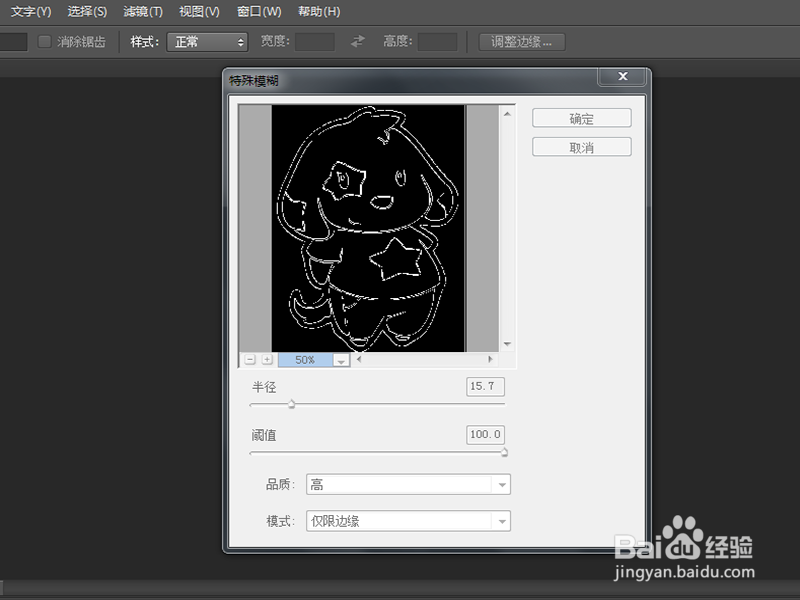Open the 样式 dropdown set to 正常
The height and width of the screenshot is (600, 800).
[x=207, y=42]
